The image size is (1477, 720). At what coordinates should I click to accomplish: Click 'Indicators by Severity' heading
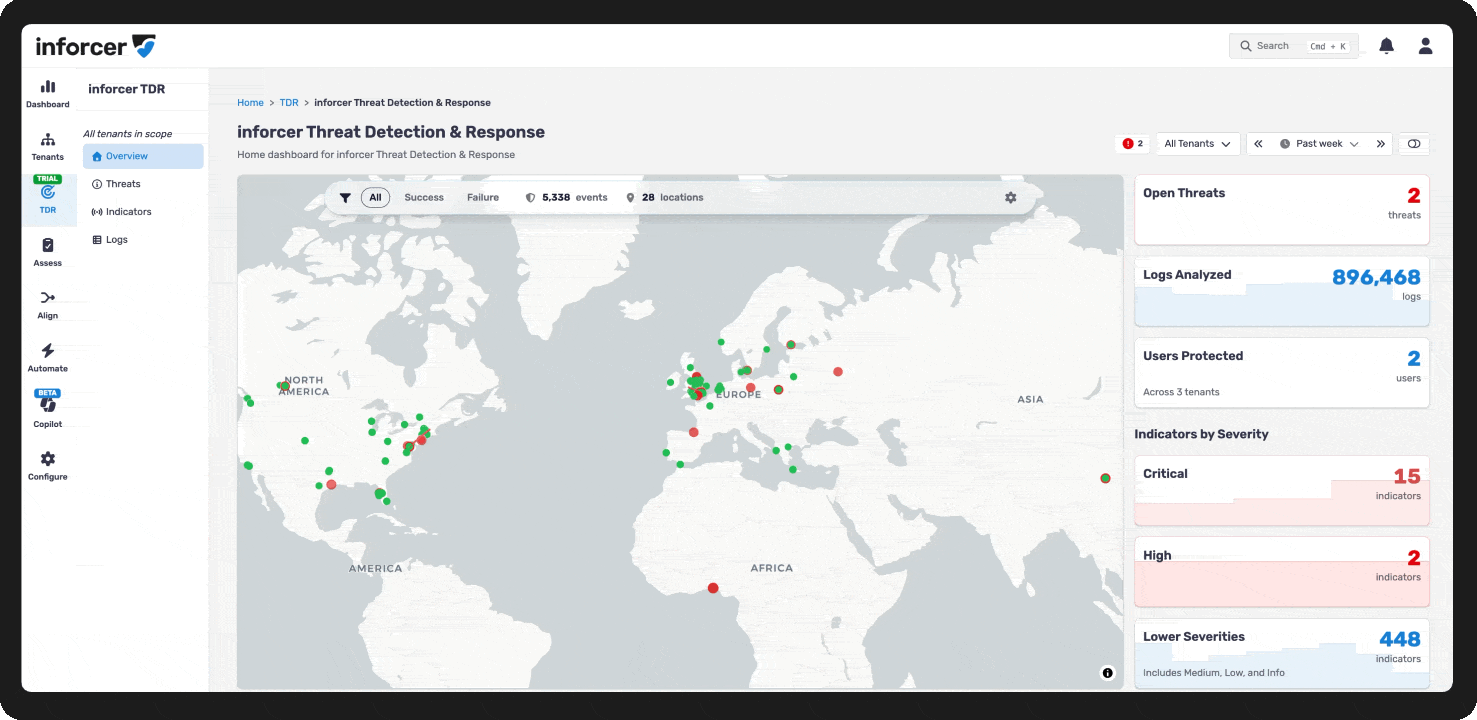pos(1201,434)
